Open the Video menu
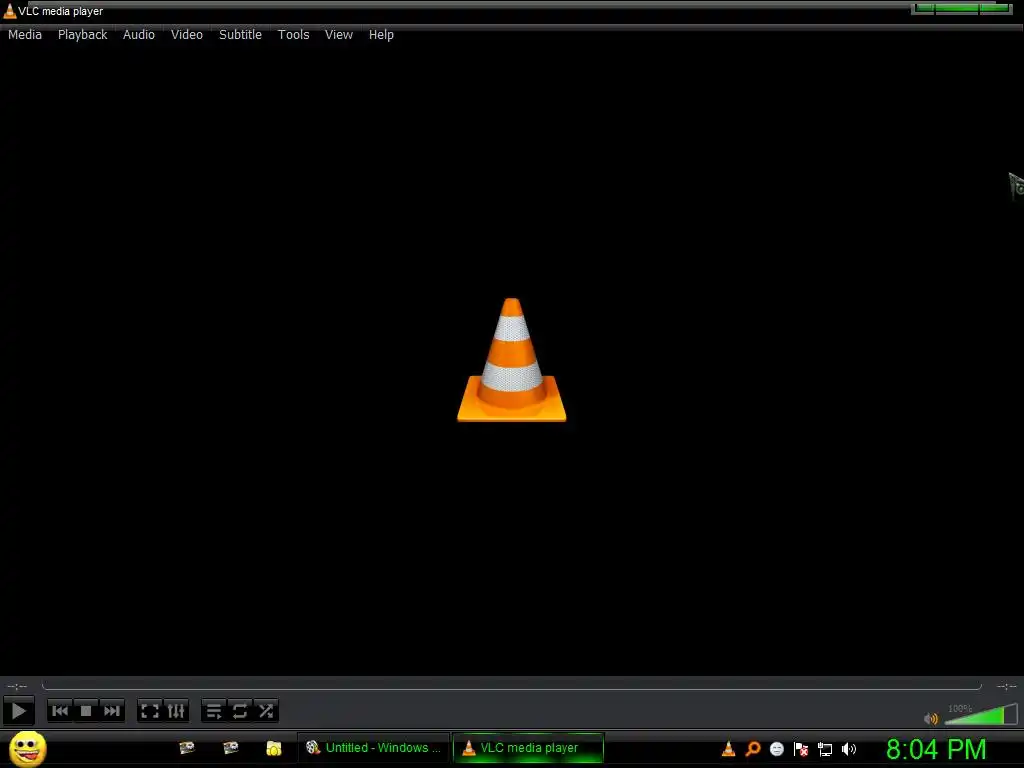This screenshot has height=768, width=1024. pyautogui.click(x=187, y=35)
